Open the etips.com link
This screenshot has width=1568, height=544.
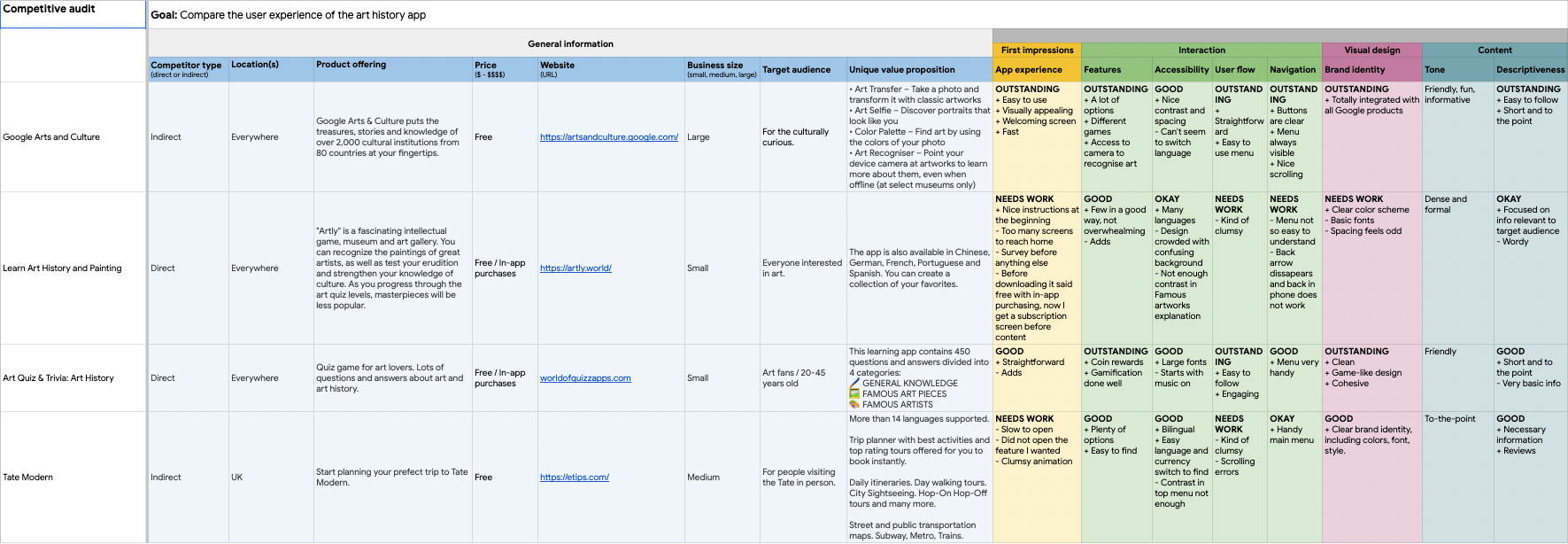pyautogui.click(x=575, y=478)
